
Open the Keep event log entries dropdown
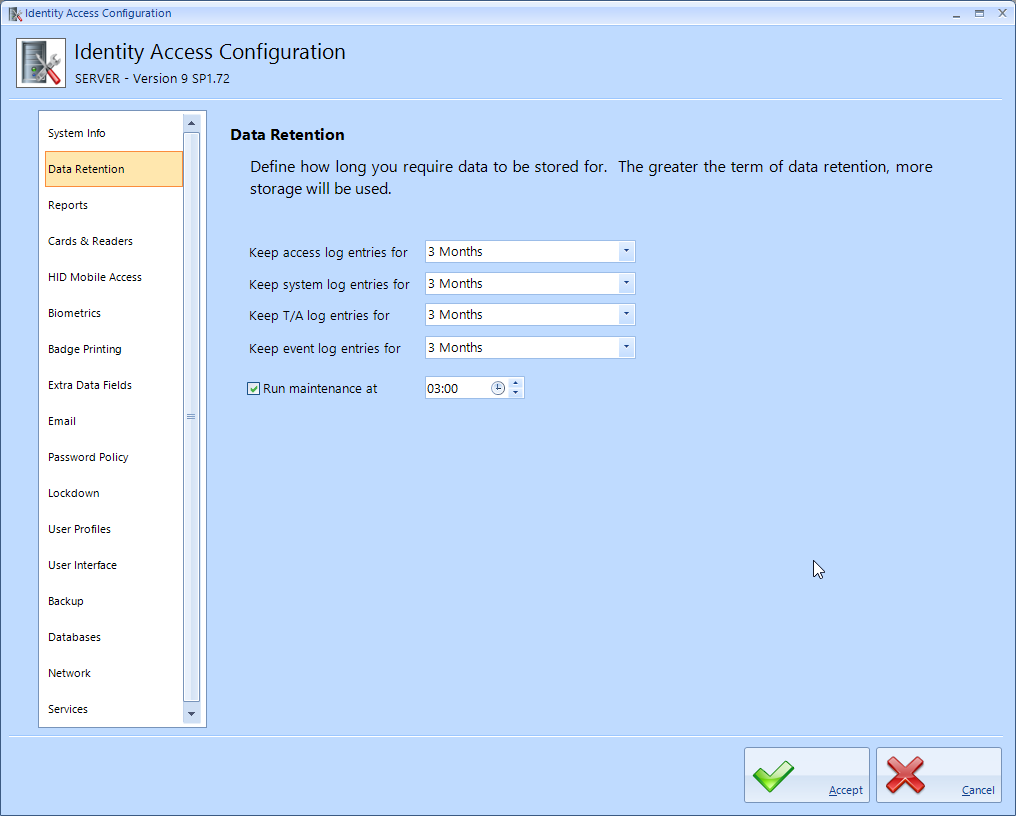(x=626, y=347)
